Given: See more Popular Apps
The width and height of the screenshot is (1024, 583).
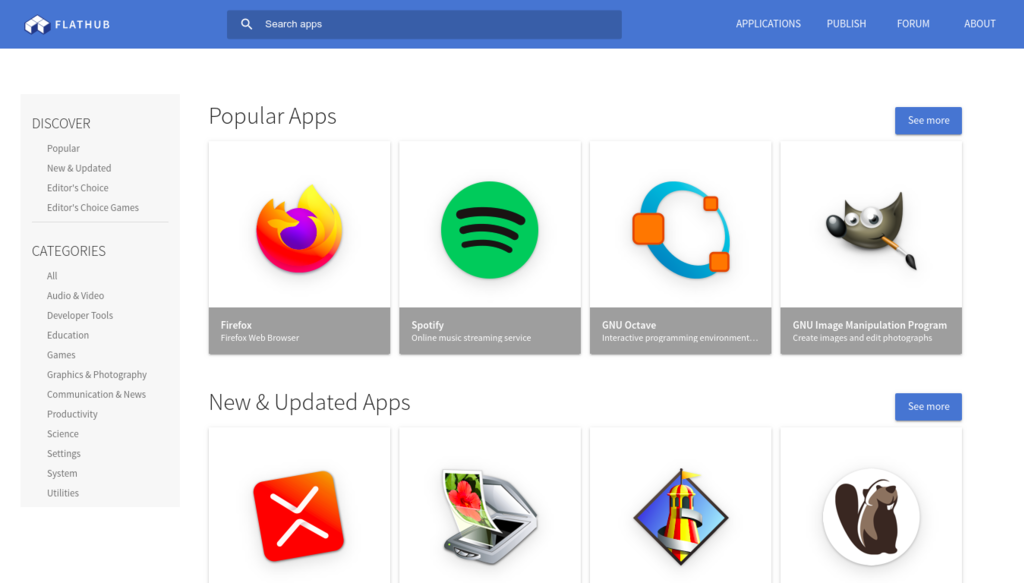Looking at the screenshot, I should point(928,121).
